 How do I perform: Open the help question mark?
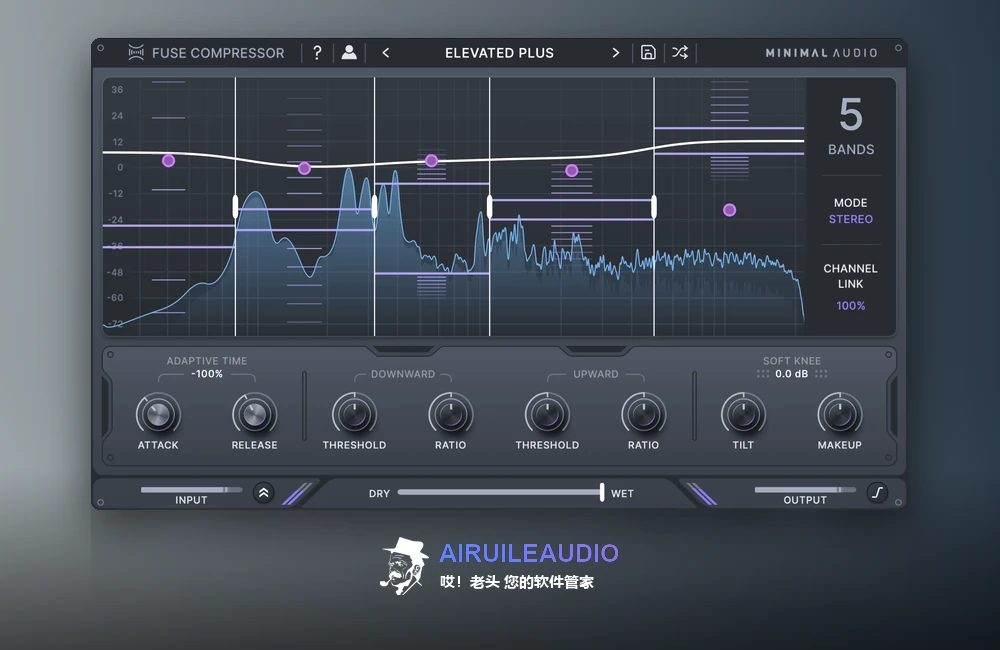(x=317, y=52)
